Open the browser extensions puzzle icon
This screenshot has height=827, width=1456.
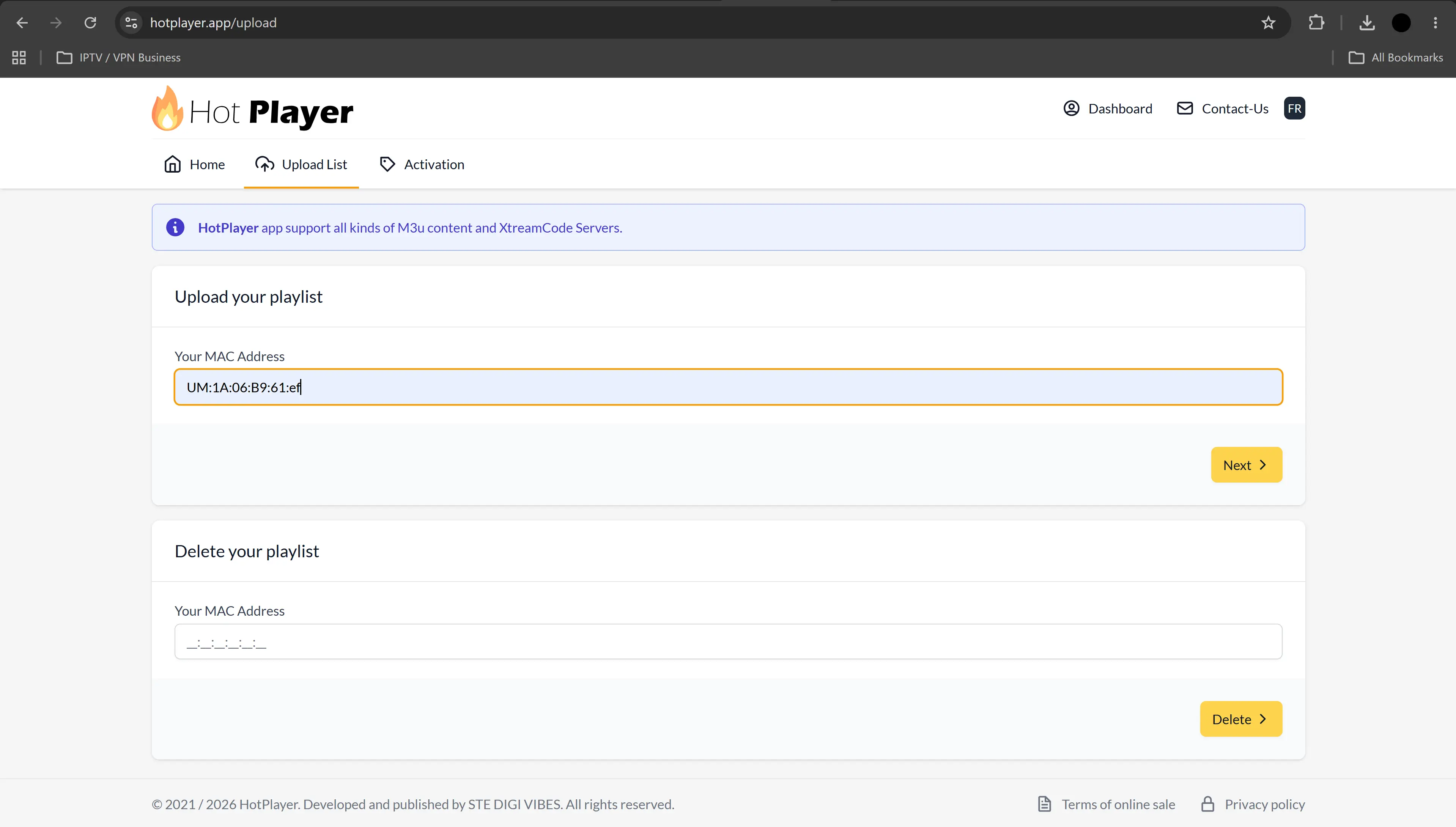coord(1316,23)
